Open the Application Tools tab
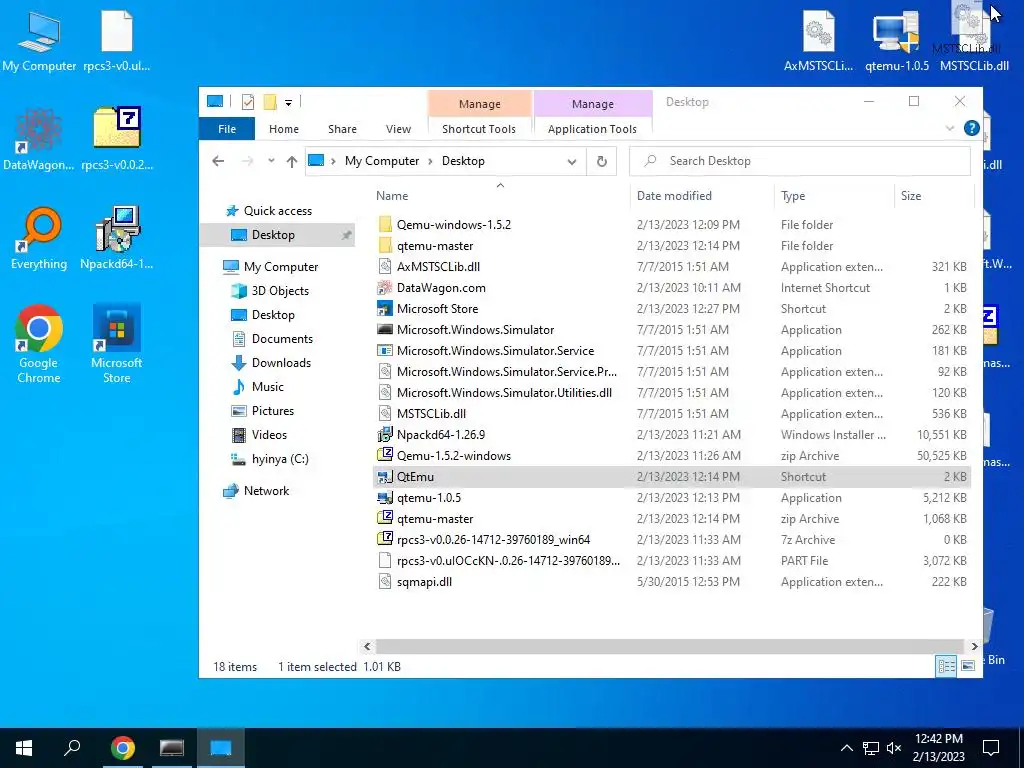Screen dimensions: 1024x768 point(592,129)
